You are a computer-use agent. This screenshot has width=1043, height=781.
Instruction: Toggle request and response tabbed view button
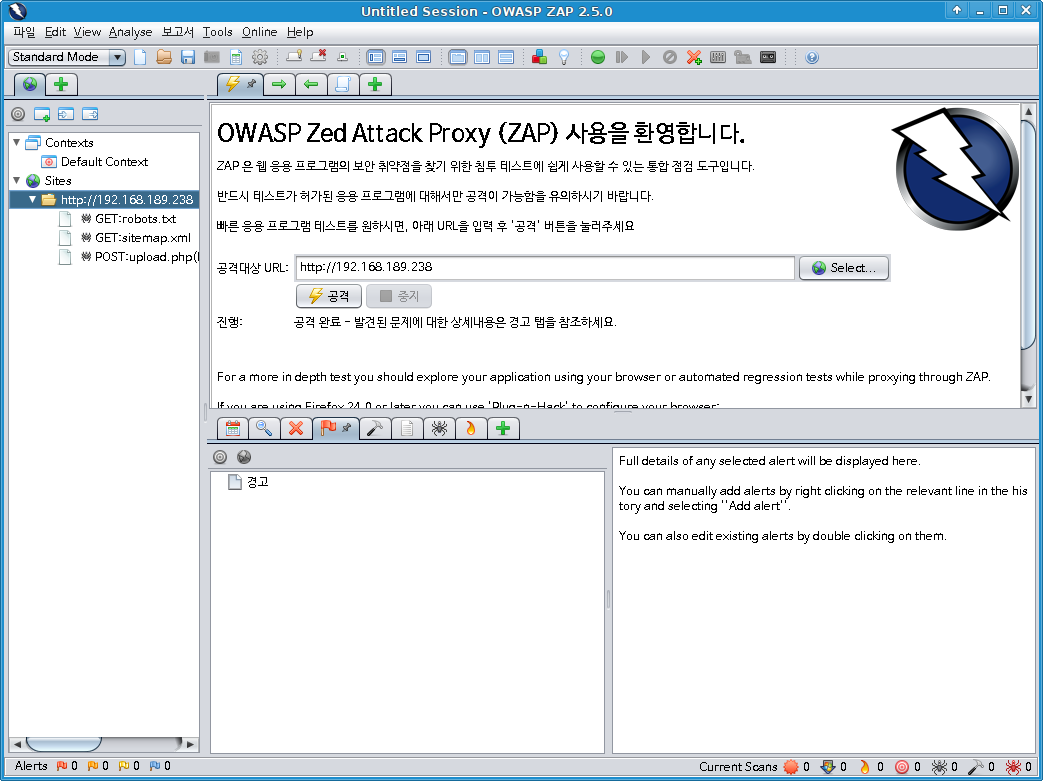[x=458, y=57]
